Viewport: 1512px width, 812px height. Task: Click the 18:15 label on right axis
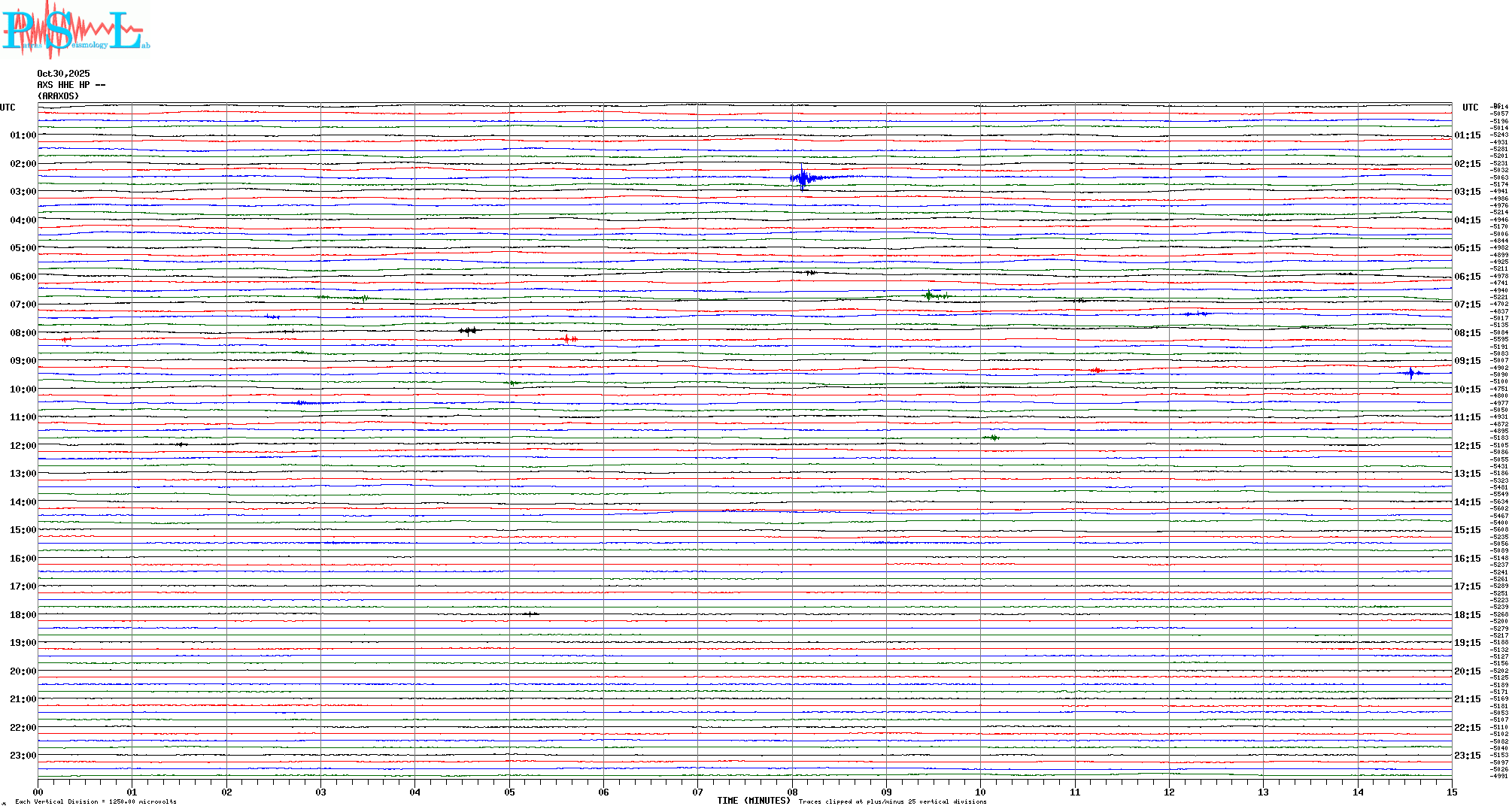click(x=1467, y=615)
